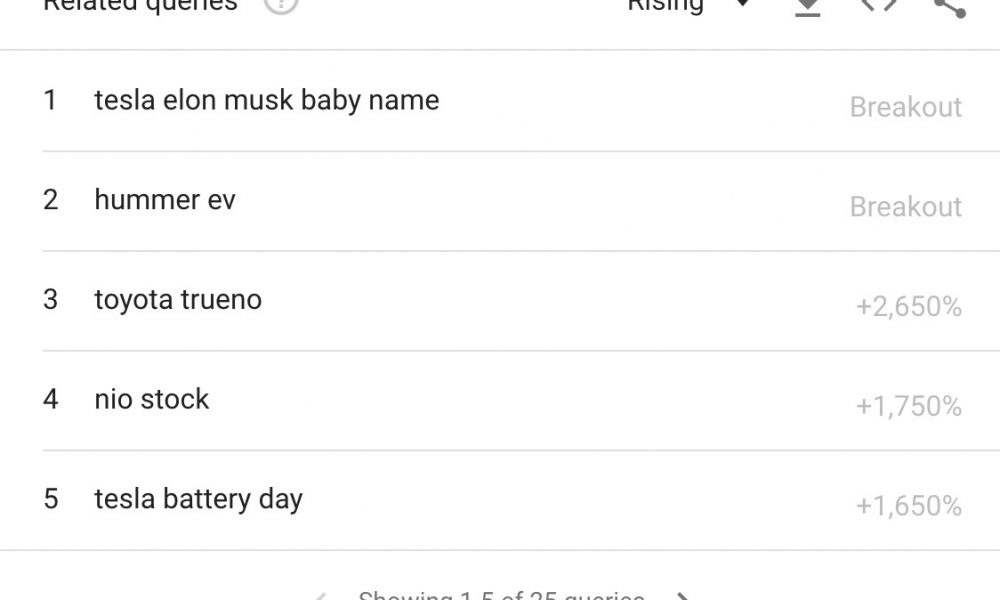
Task: Click the Related queries heading
Action: click(140, 5)
